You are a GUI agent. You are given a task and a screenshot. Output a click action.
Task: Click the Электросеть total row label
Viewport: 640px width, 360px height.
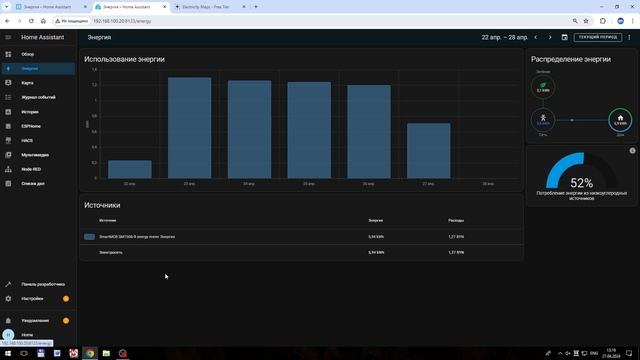(x=111, y=252)
